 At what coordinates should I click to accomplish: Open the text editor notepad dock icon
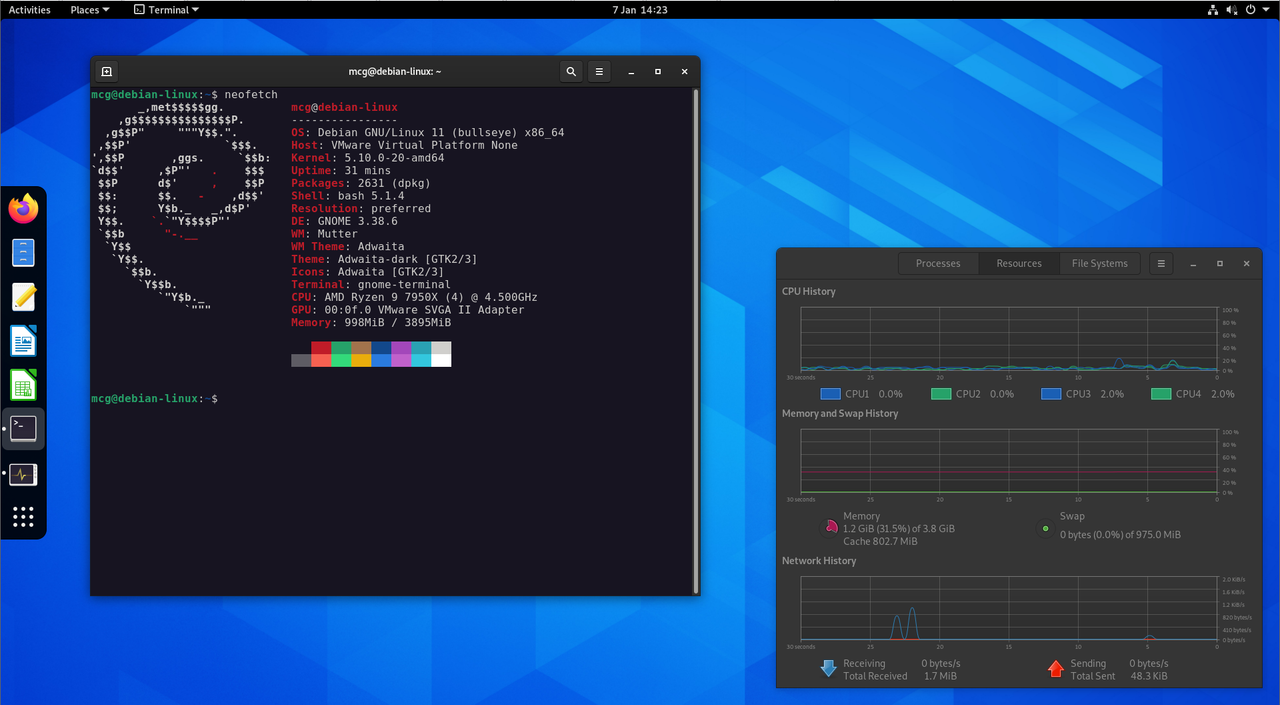(x=23, y=297)
